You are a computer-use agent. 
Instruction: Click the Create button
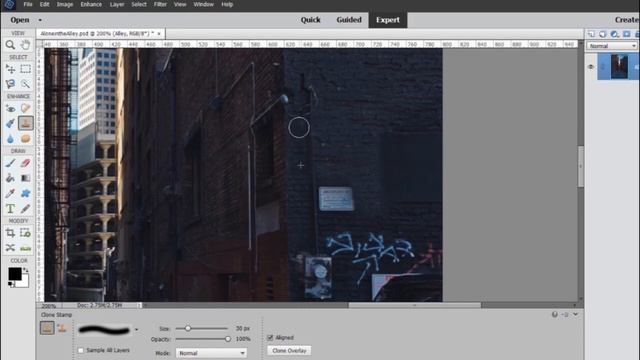(627, 20)
